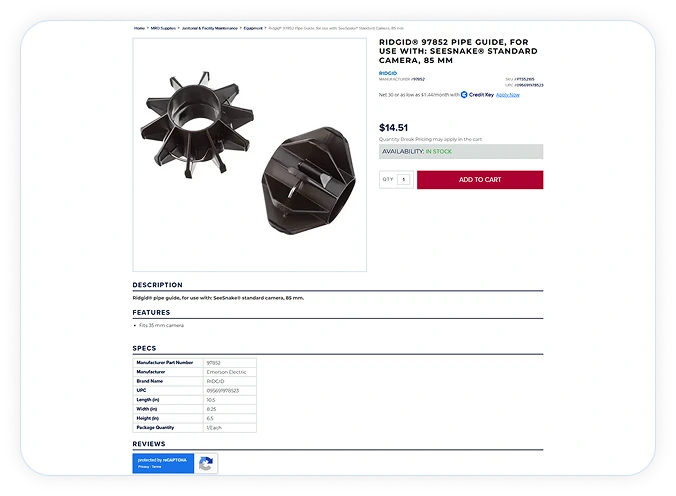Image resolution: width=676 pixels, height=496 pixels.
Task: Click the RIDGID brand link
Action: (x=388, y=73)
